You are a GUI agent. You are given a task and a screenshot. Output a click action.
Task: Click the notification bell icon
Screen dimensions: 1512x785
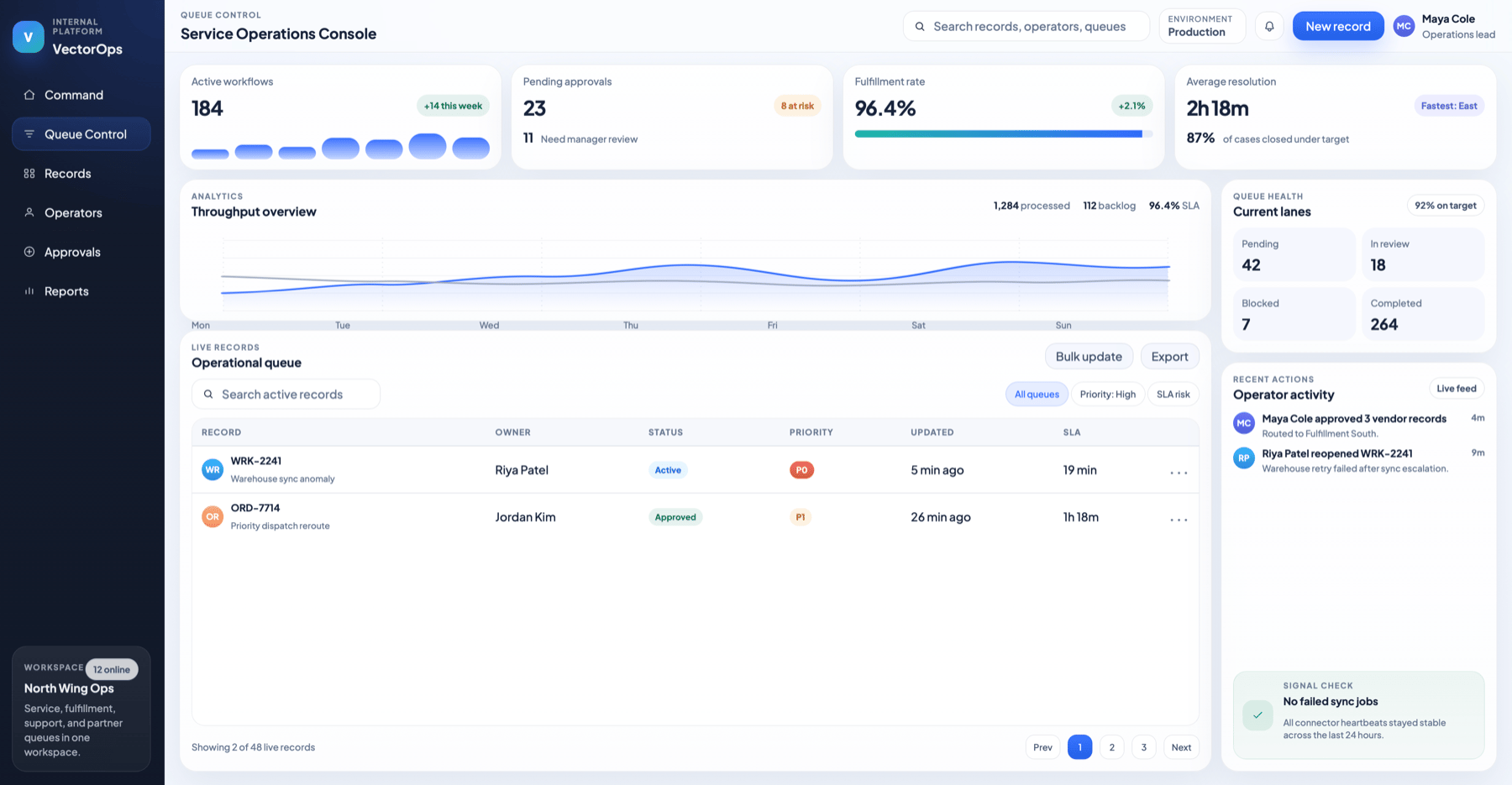[x=1269, y=26]
